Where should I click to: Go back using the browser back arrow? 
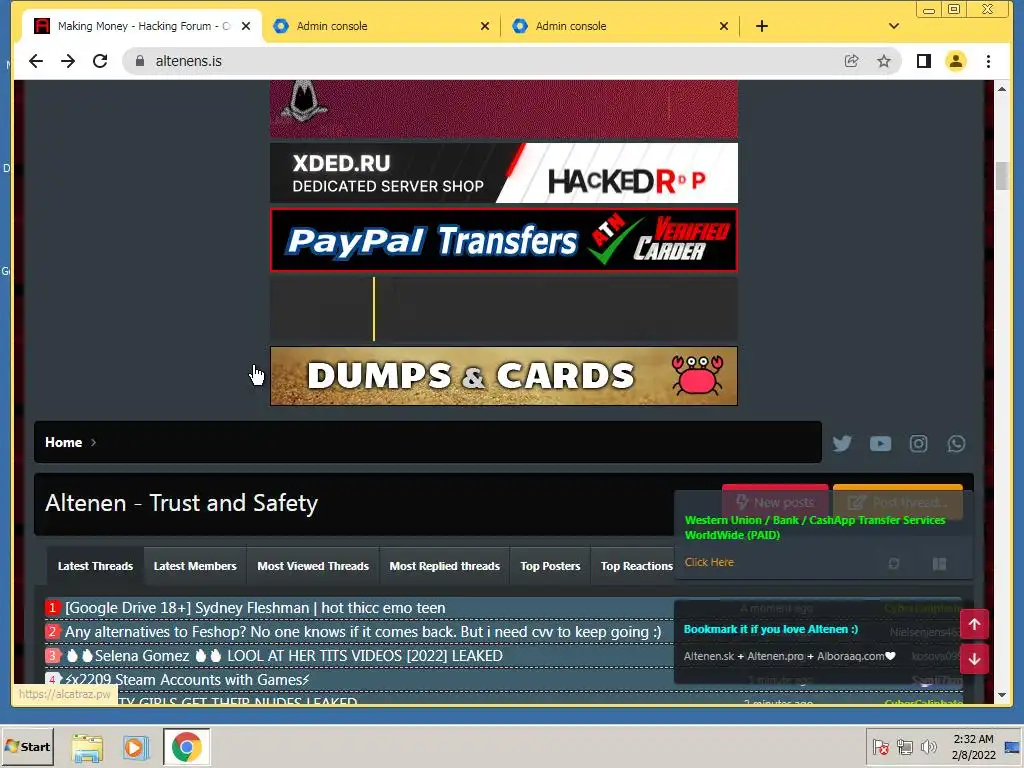(x=36, y=61)
